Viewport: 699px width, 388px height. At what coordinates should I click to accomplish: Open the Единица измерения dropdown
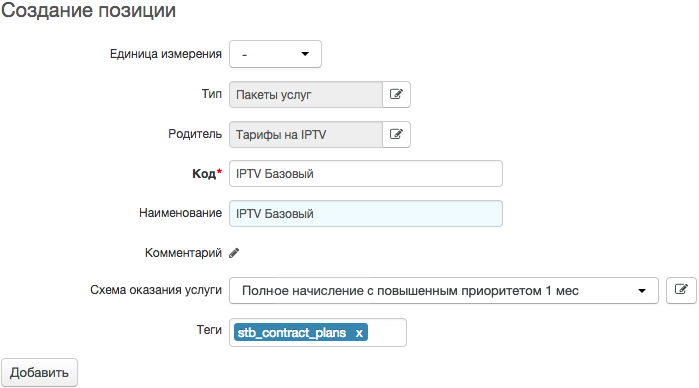tap(275, 54)
